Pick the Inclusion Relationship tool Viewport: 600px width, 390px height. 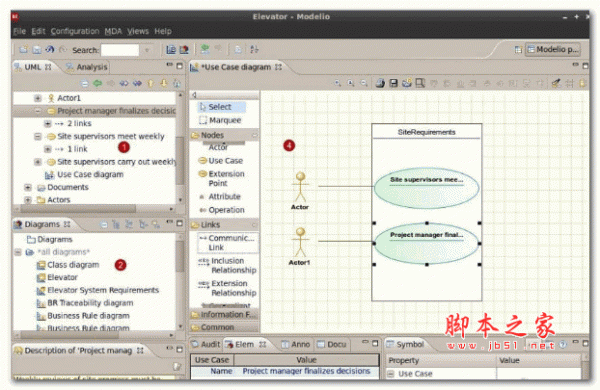227,265
